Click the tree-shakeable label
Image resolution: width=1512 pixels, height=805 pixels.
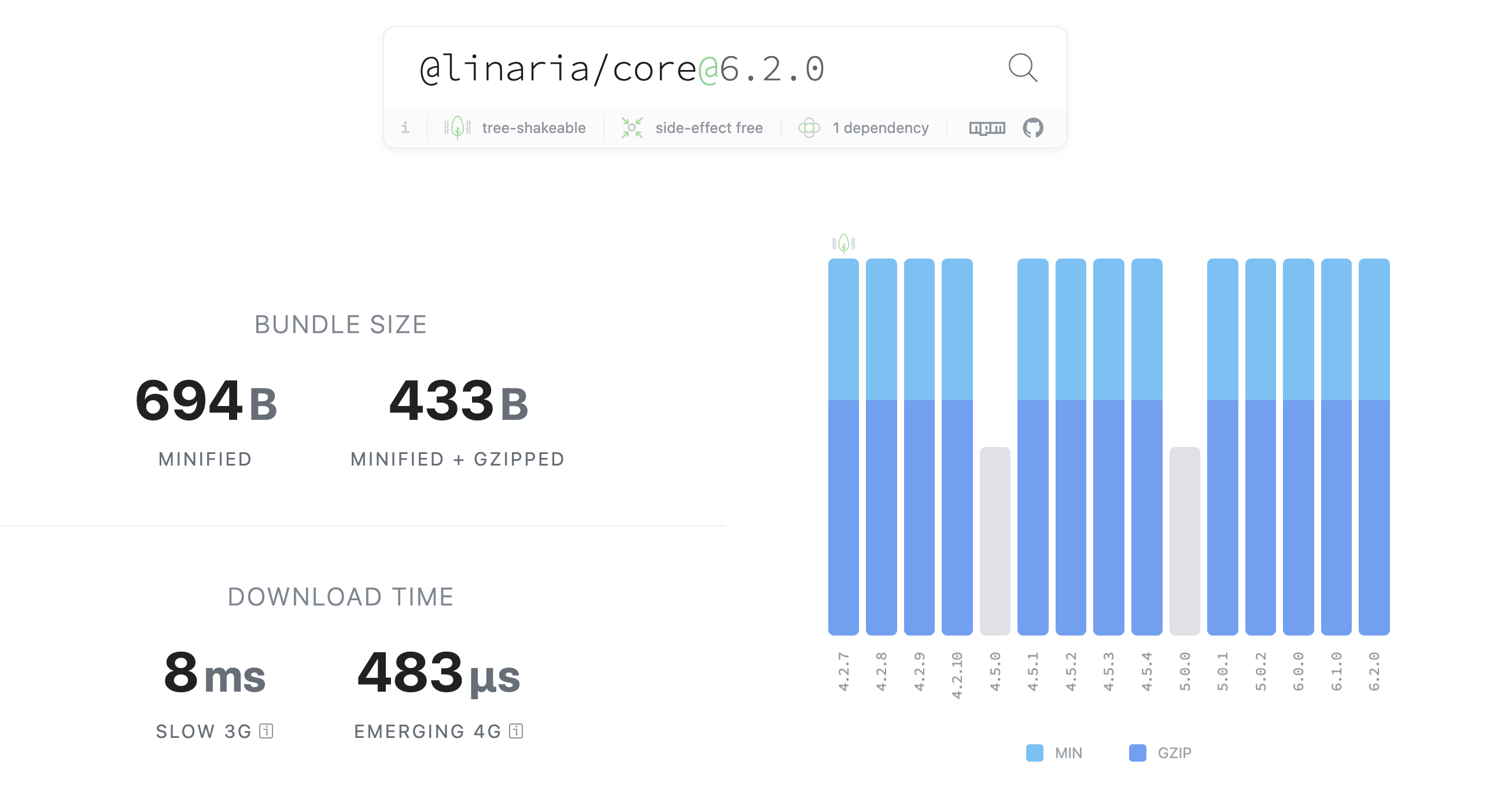coord(533,128)
